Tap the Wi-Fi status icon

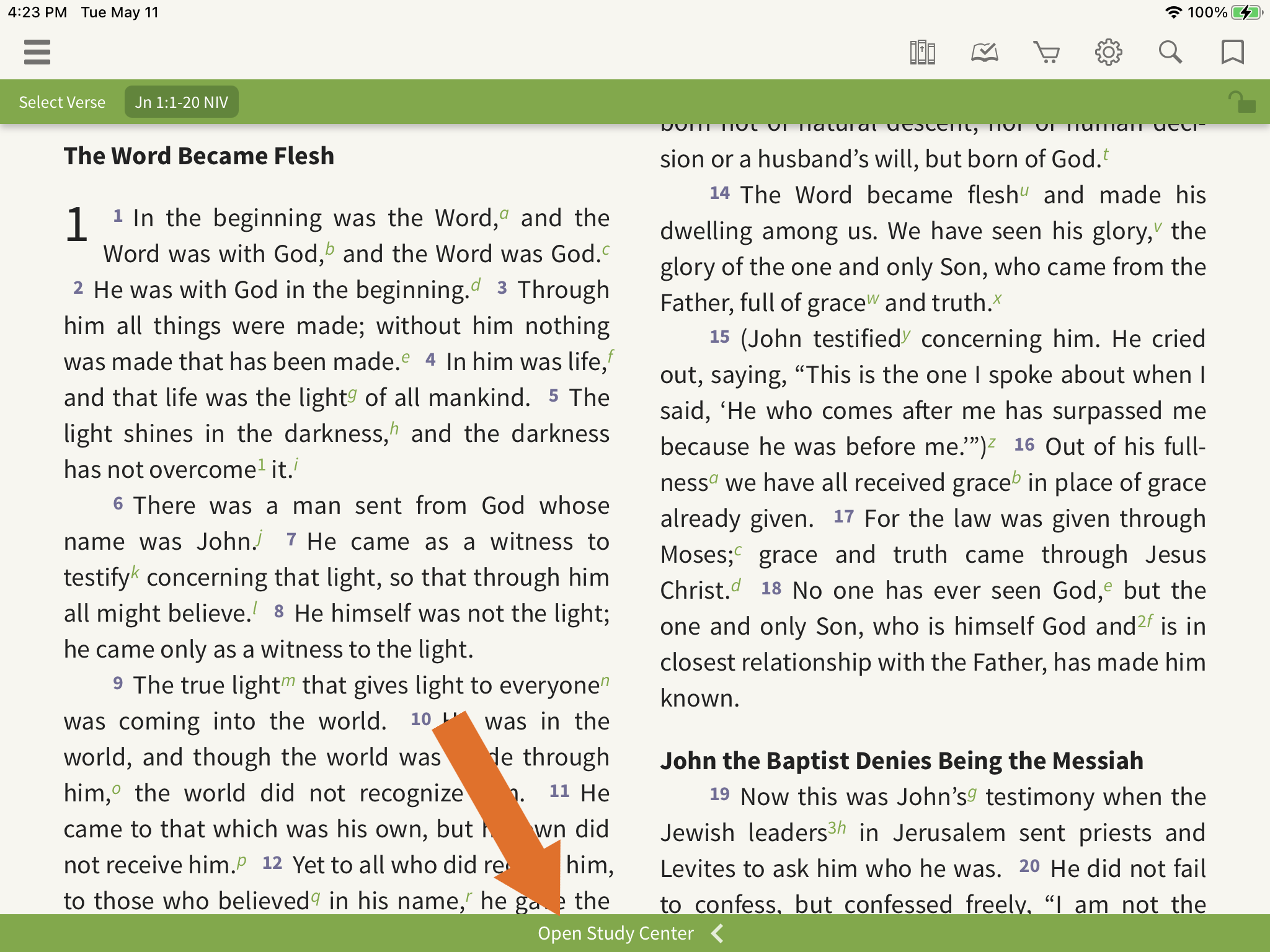tap(1173, 12)
